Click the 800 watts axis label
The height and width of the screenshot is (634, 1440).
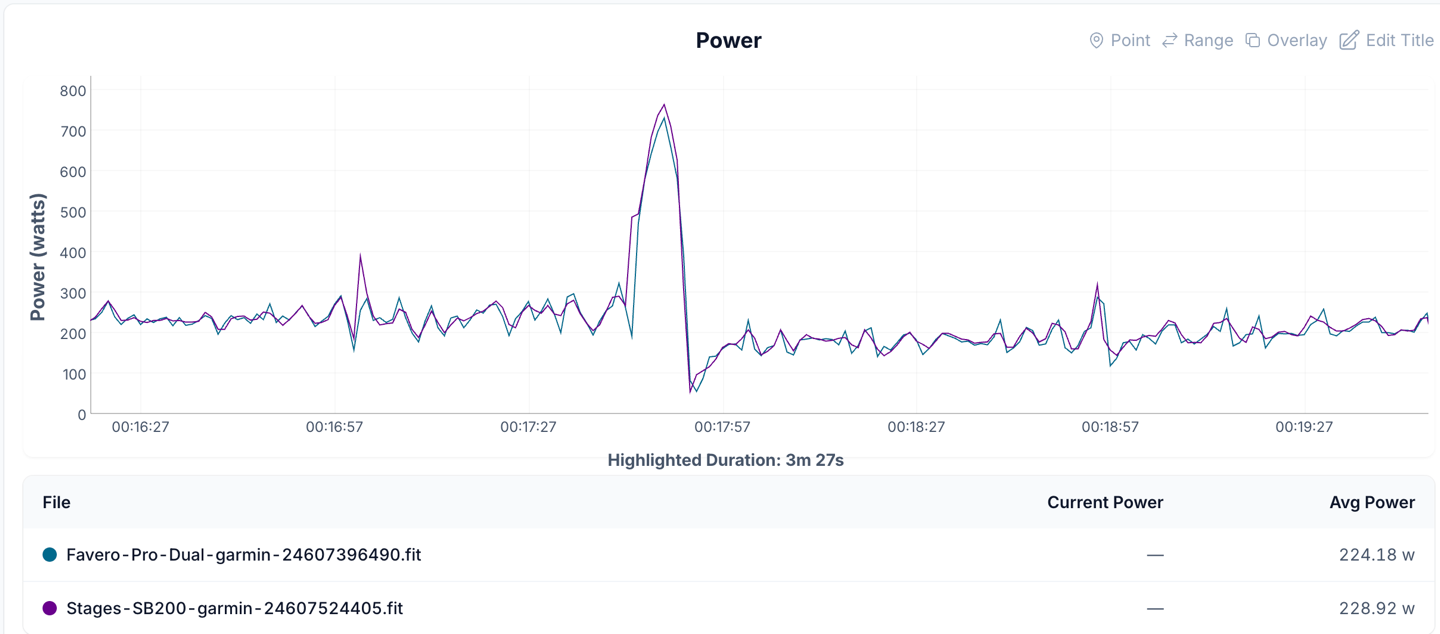[73, 91]
